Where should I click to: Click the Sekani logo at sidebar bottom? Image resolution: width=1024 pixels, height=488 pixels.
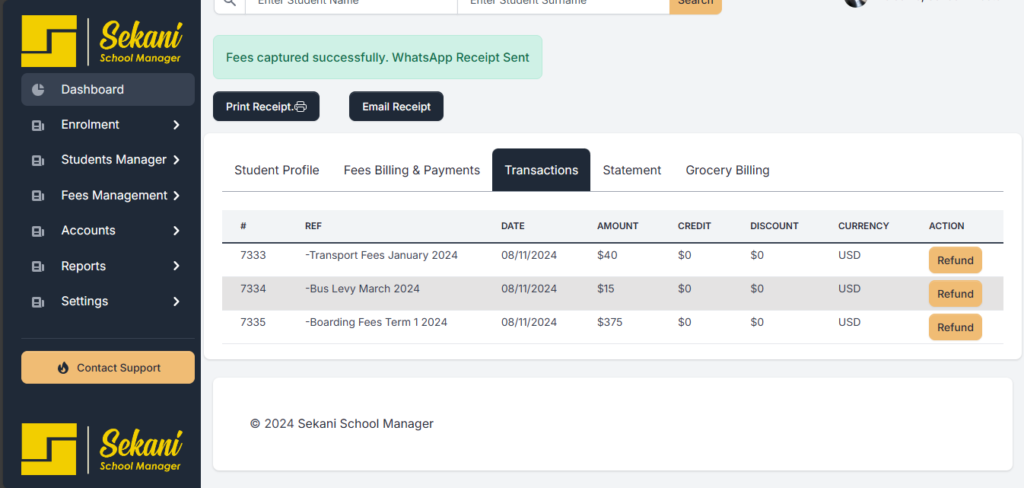pyautogui.click(x=102, y=449)
